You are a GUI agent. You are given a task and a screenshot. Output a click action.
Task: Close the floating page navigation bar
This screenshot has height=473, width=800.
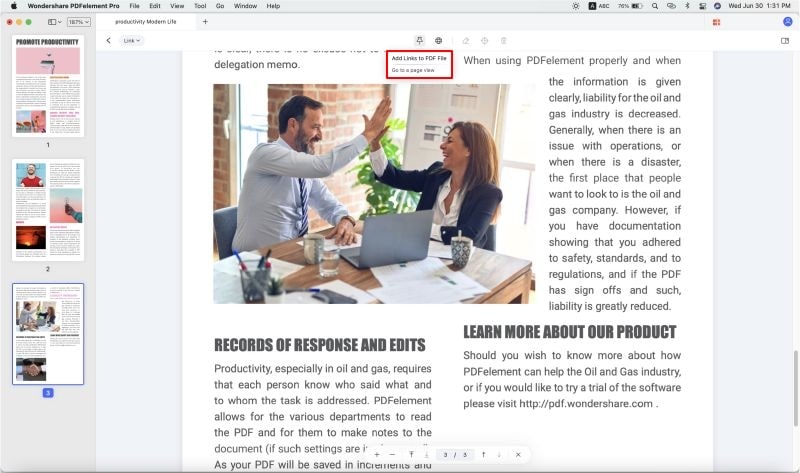(x=518, y=455)
